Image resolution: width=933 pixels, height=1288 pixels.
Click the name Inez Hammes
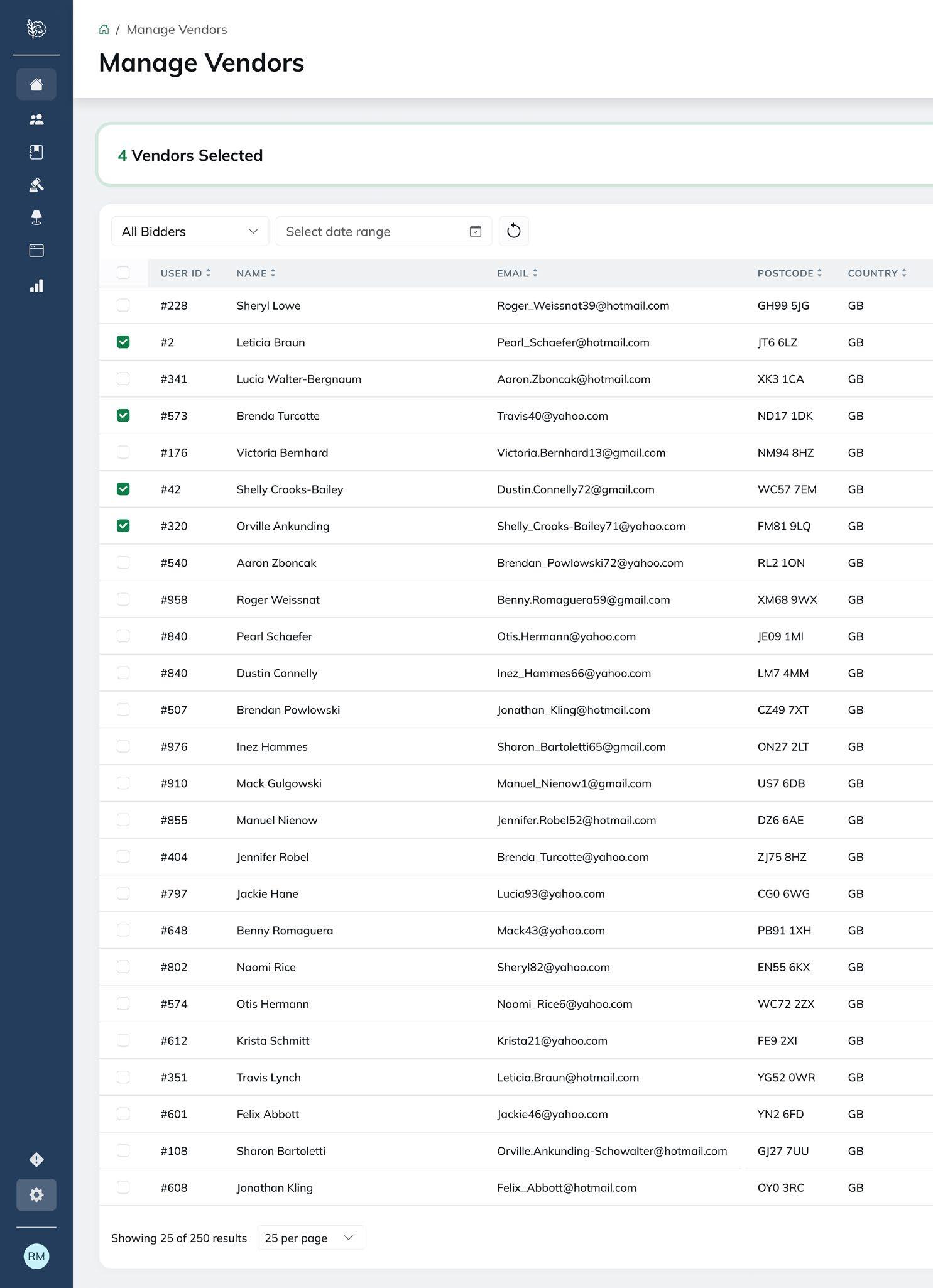click(272, 746)
